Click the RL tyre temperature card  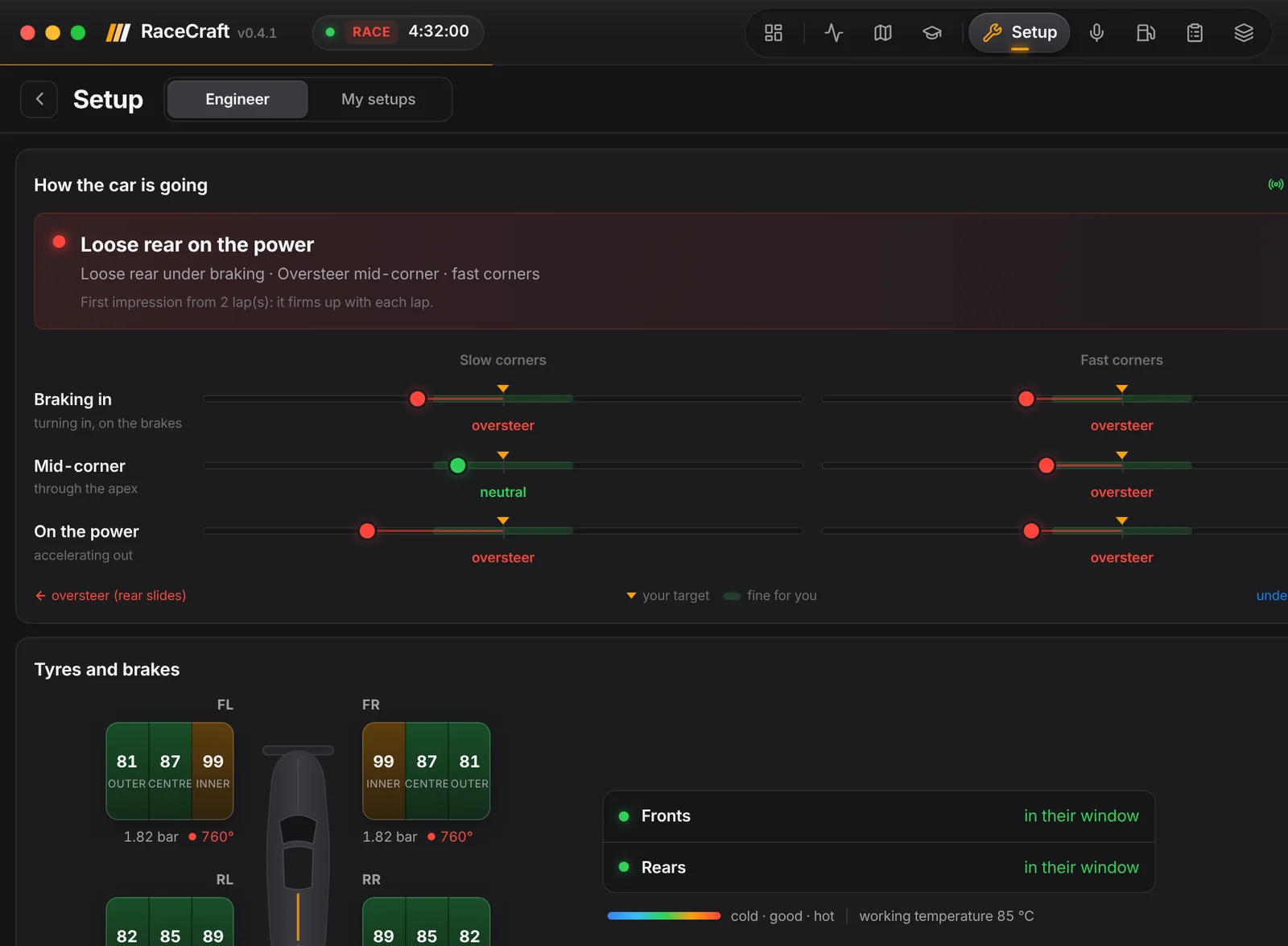click(170, 922)
